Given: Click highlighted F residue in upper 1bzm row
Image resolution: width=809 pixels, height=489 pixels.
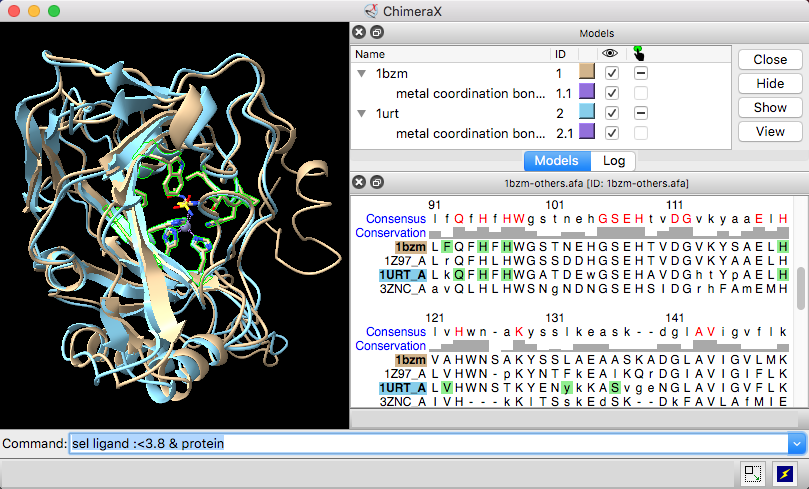Looking at the screenshot, I should (447, 247).
